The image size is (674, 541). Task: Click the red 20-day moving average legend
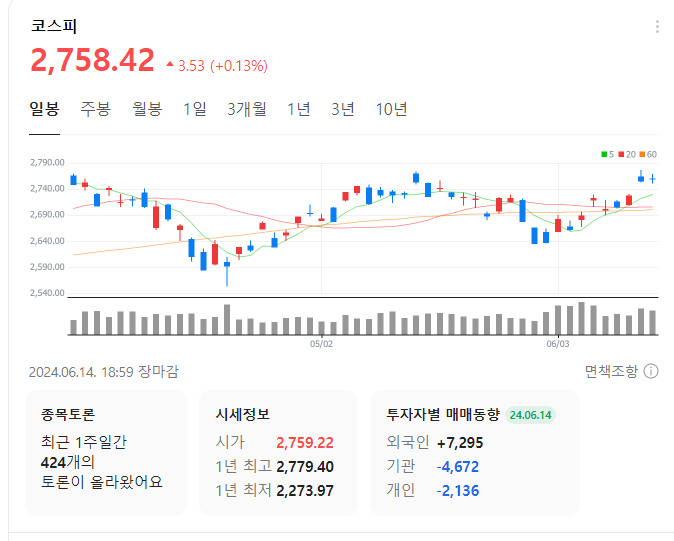tap(627, 154)
